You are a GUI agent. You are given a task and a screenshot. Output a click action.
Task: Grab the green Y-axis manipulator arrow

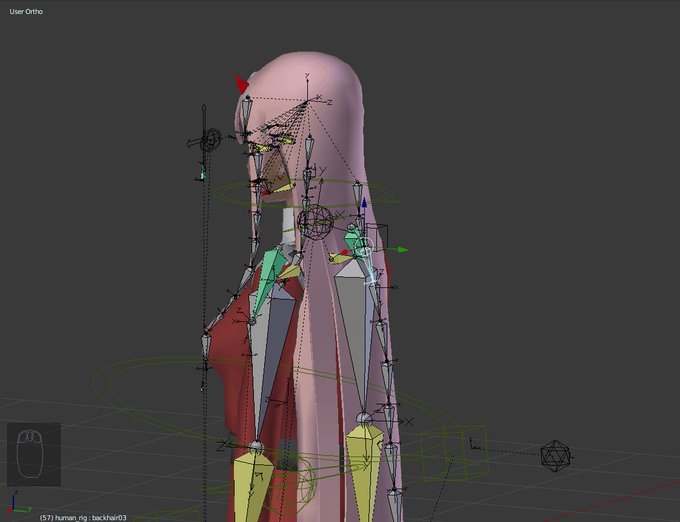(402, 249)
